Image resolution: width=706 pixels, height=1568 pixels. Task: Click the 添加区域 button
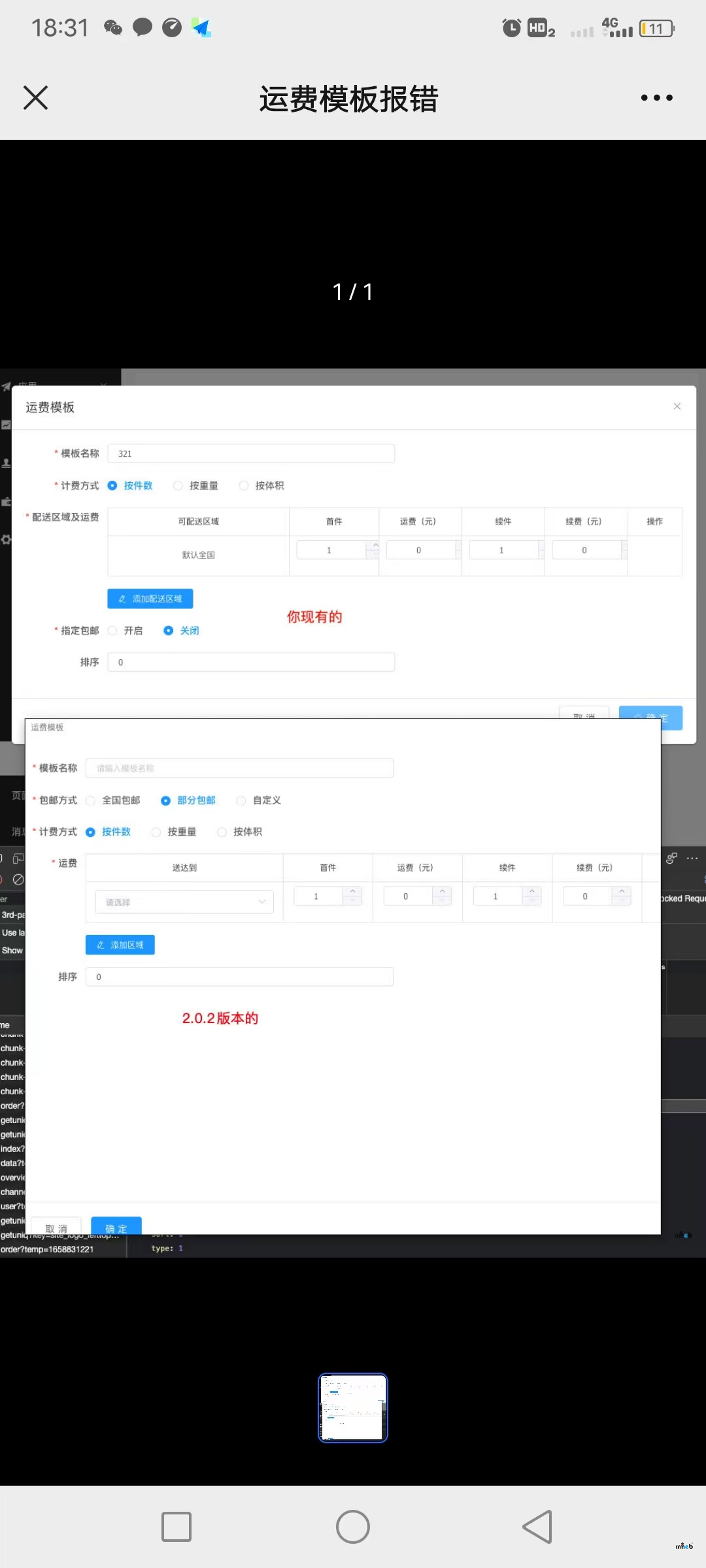[x=120, y=945]
